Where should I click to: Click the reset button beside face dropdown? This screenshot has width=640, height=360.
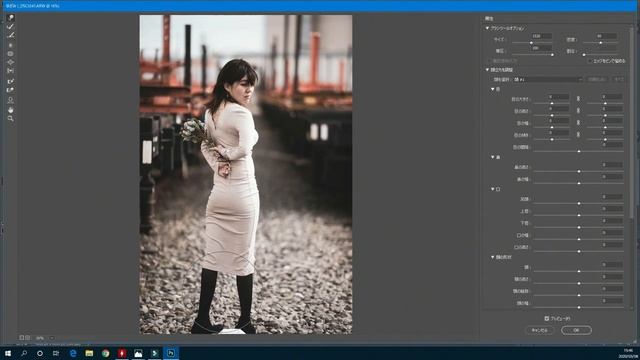pyautogui.click(x=597, y=80)
